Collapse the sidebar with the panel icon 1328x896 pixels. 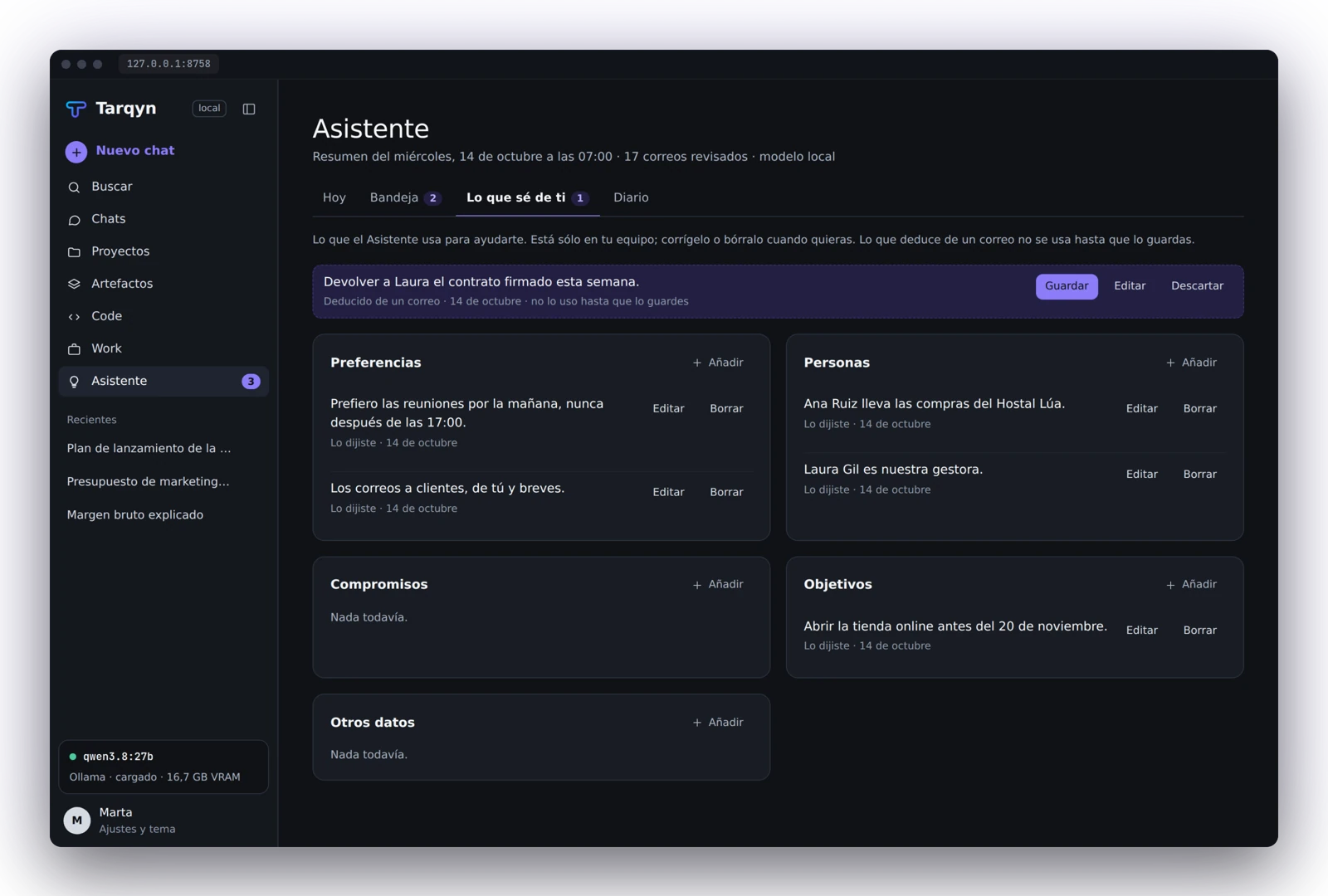(x=249, y=109)
